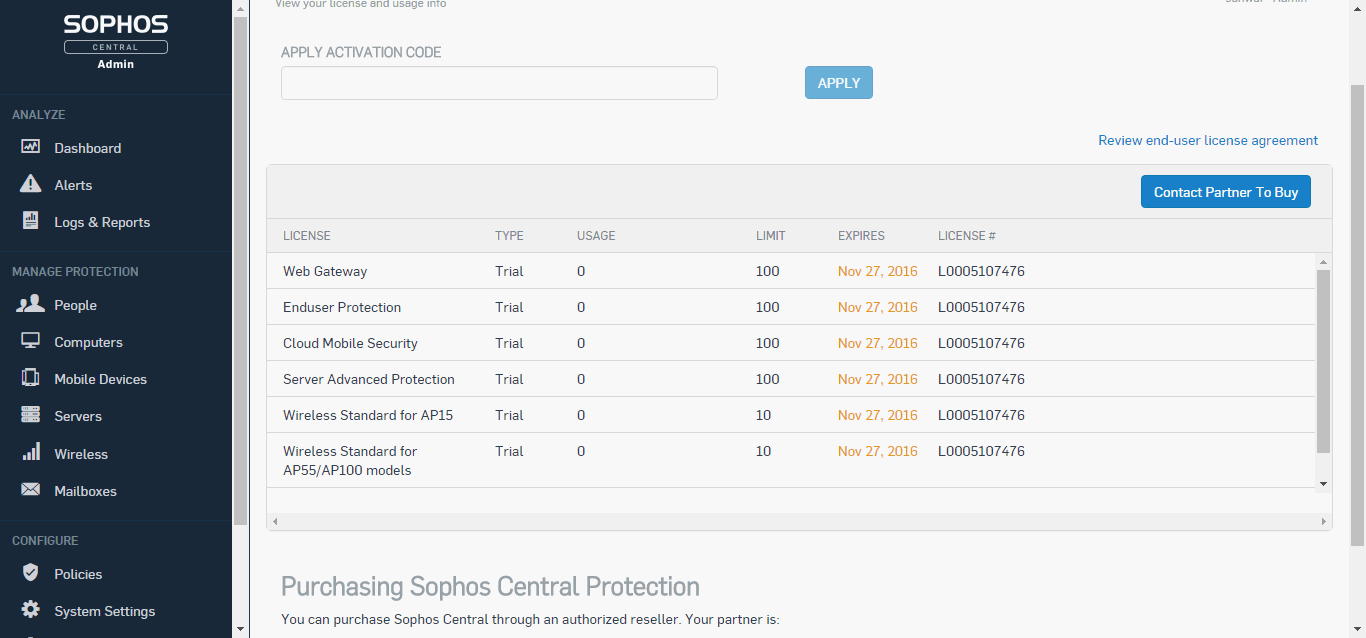The image size is (1366, 638).
Task: Click the limit 100 in Enduser Protection row
Action: tap(768, 307)
